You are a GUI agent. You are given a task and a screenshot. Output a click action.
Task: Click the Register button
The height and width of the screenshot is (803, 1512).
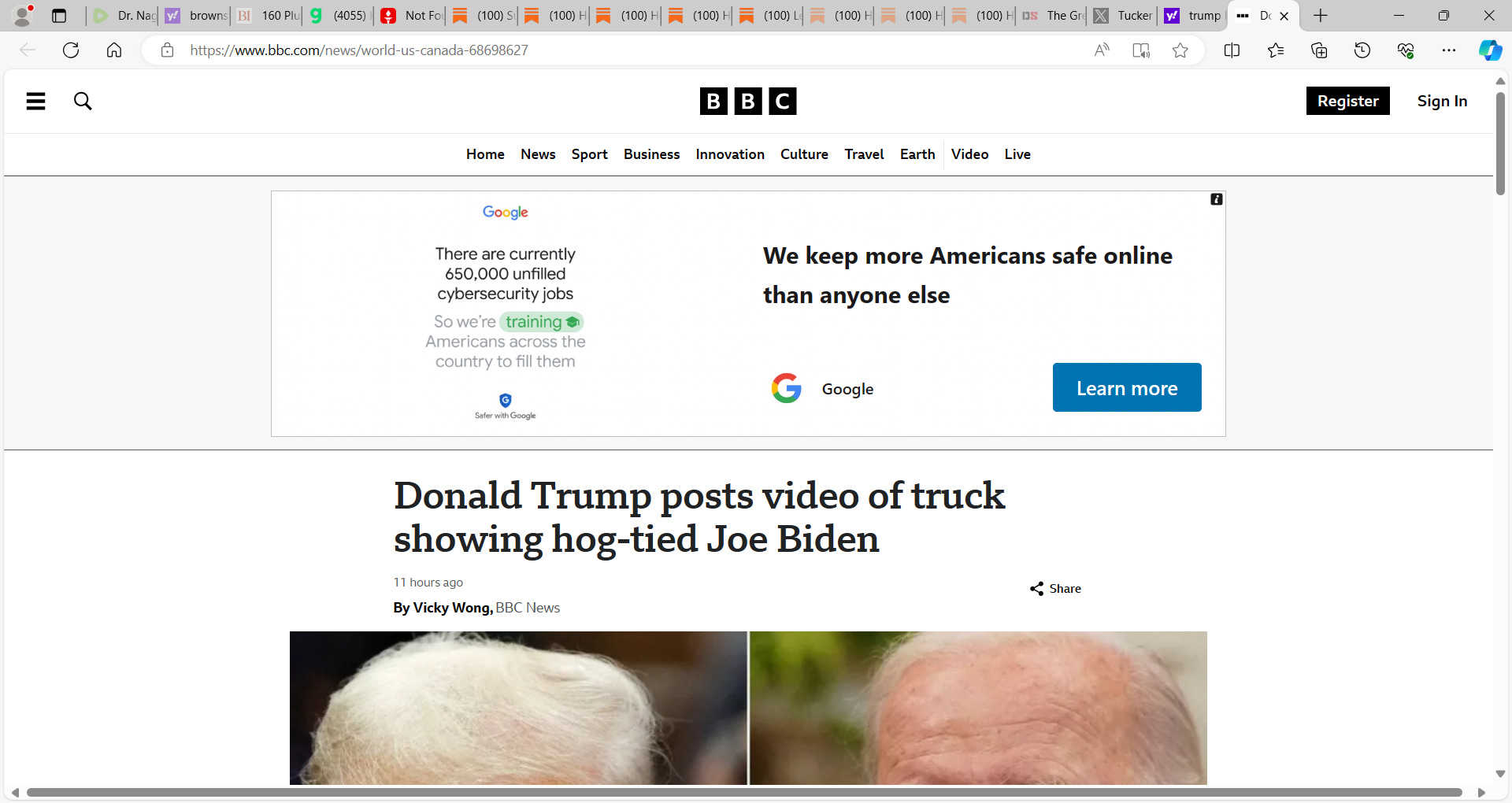[1347, 101]
